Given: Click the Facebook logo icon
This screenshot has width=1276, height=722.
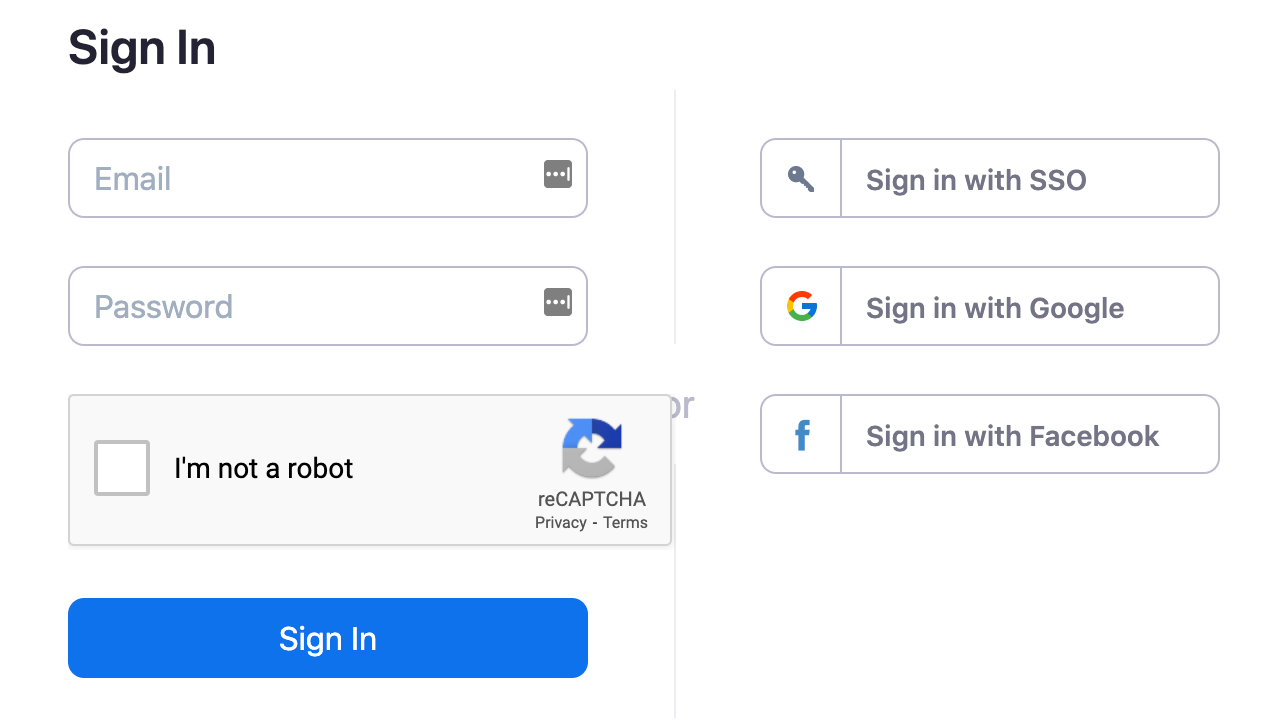Looking at the screenshot, I should pos(802,435).
